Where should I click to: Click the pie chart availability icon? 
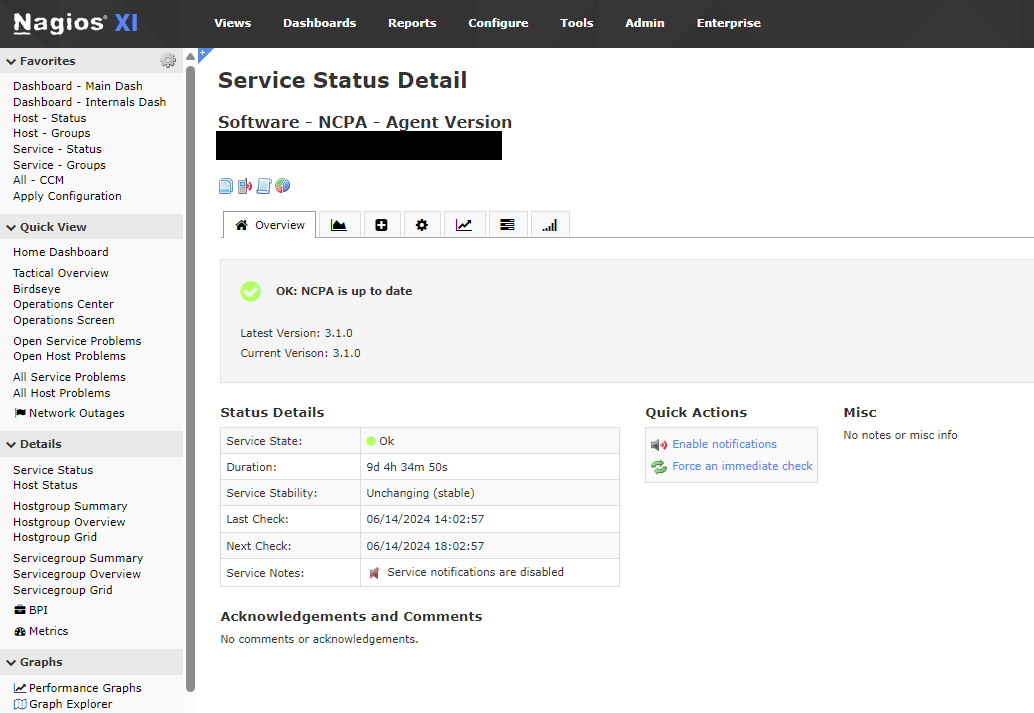click(x=282, y=186)
